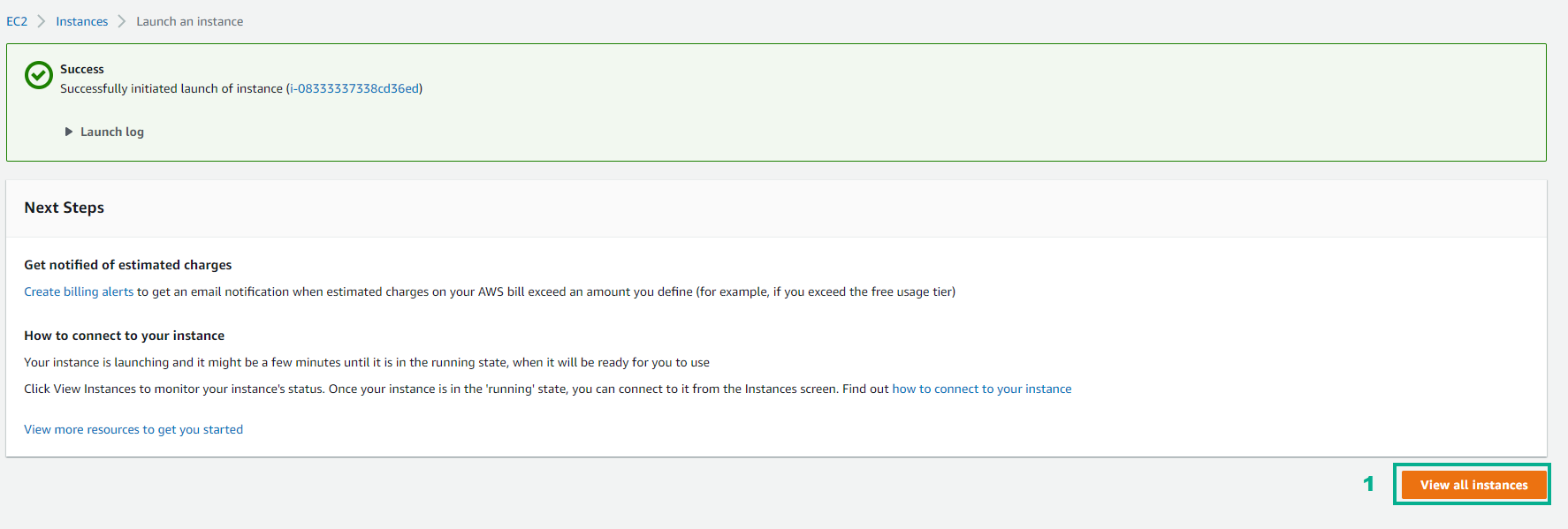Open the Create billing alerts link
The width and height of the screenshot is (1568, 529).
coord(79,291)
